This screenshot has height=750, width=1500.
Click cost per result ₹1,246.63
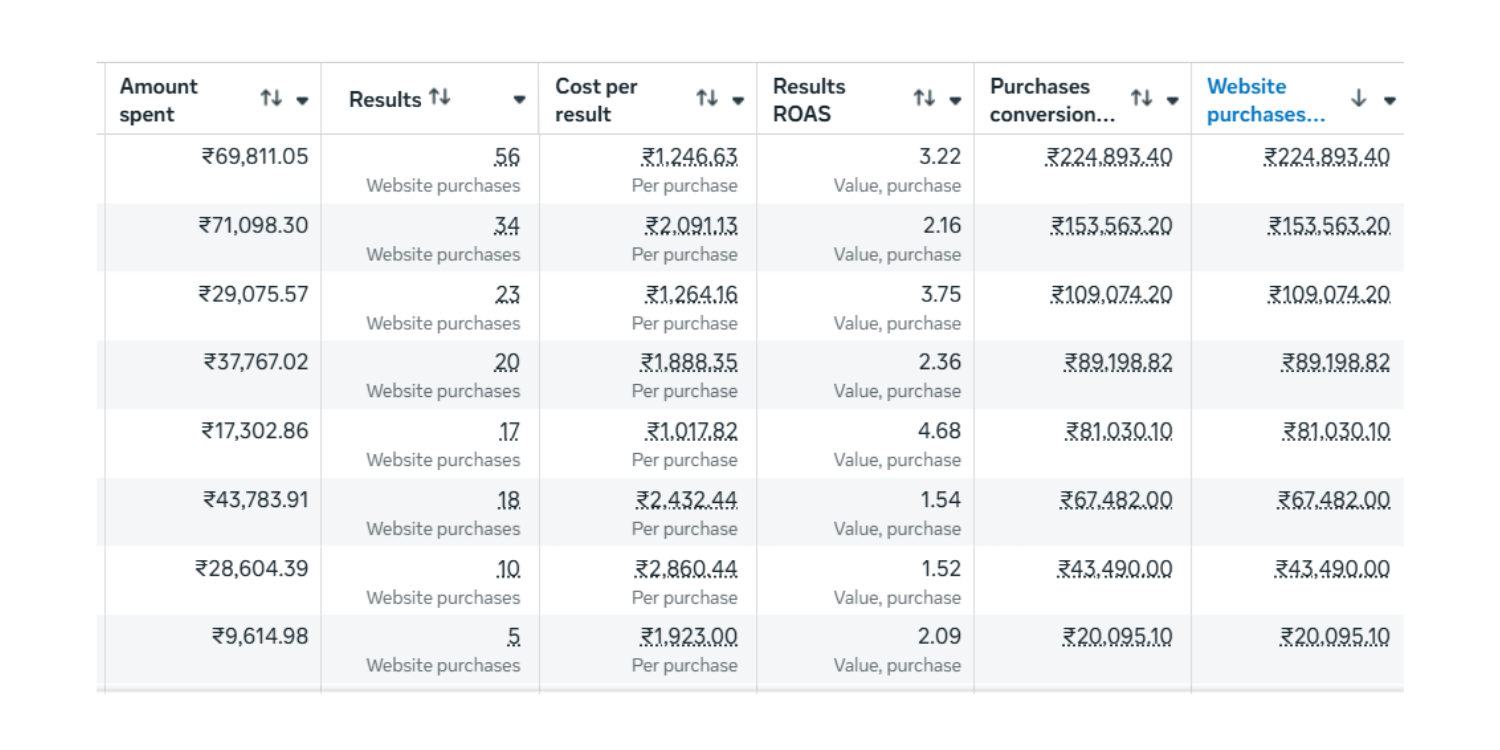point(689,157)
